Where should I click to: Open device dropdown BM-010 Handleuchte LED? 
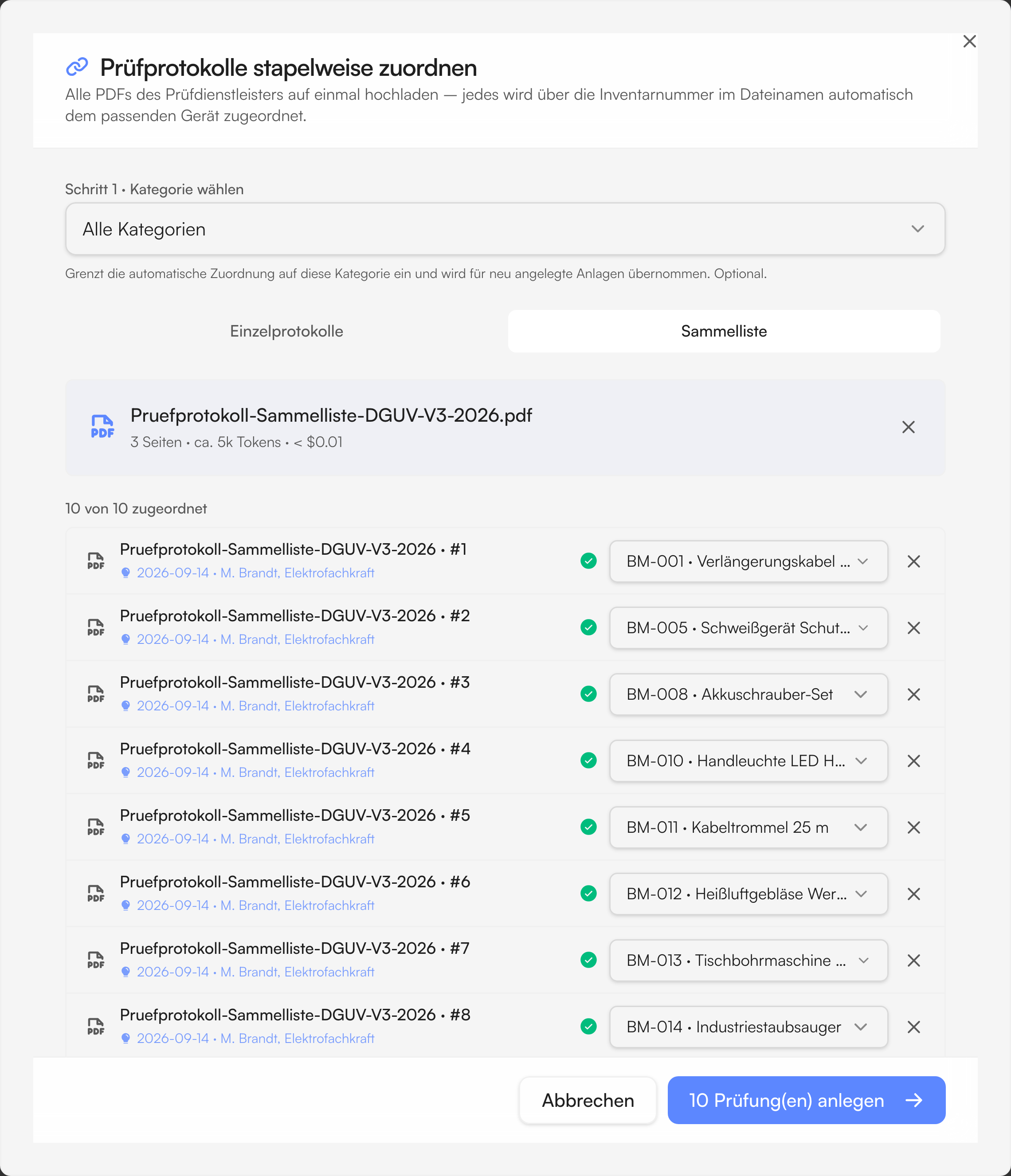click(x=748, y=760)
